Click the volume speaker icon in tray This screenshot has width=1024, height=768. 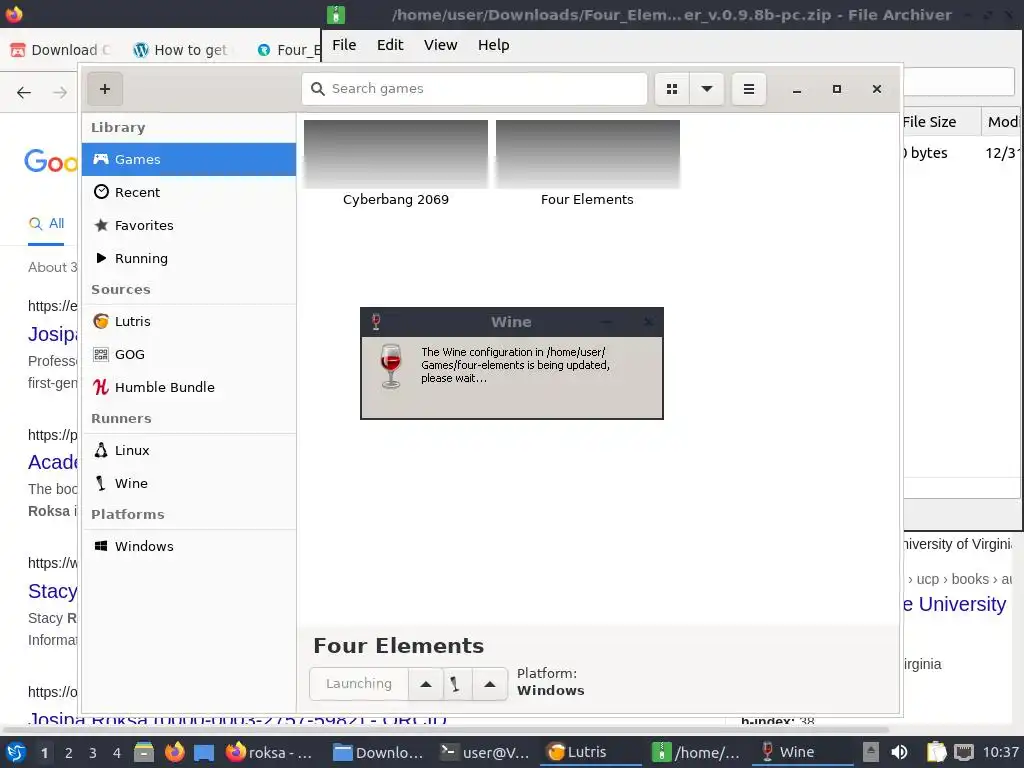(x=899, y=753)
